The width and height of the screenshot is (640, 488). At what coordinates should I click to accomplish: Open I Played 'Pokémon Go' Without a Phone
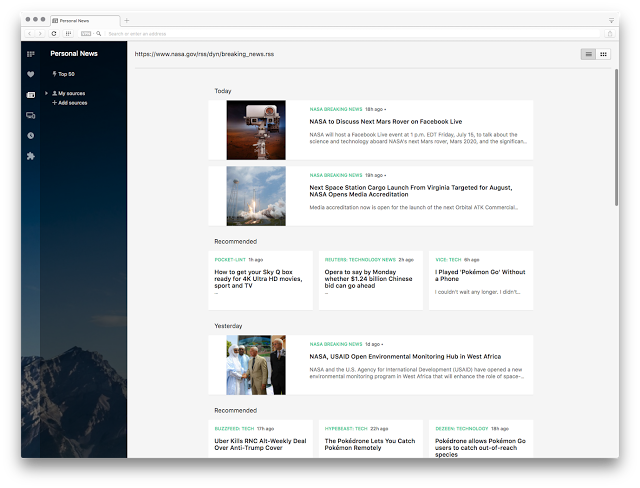[x=480, y=275]
